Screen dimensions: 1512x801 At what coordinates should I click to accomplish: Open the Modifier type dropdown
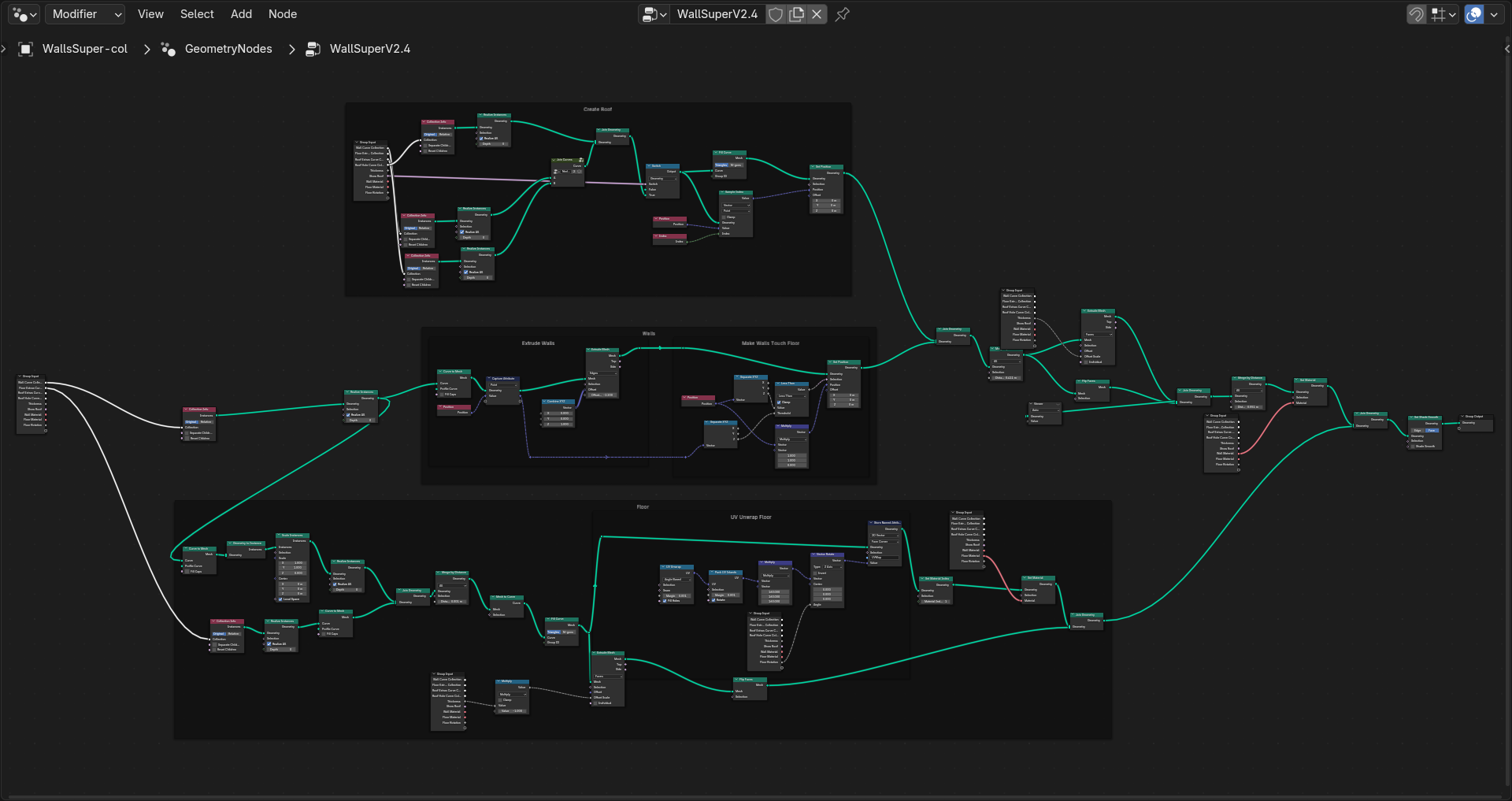point(86,14)
